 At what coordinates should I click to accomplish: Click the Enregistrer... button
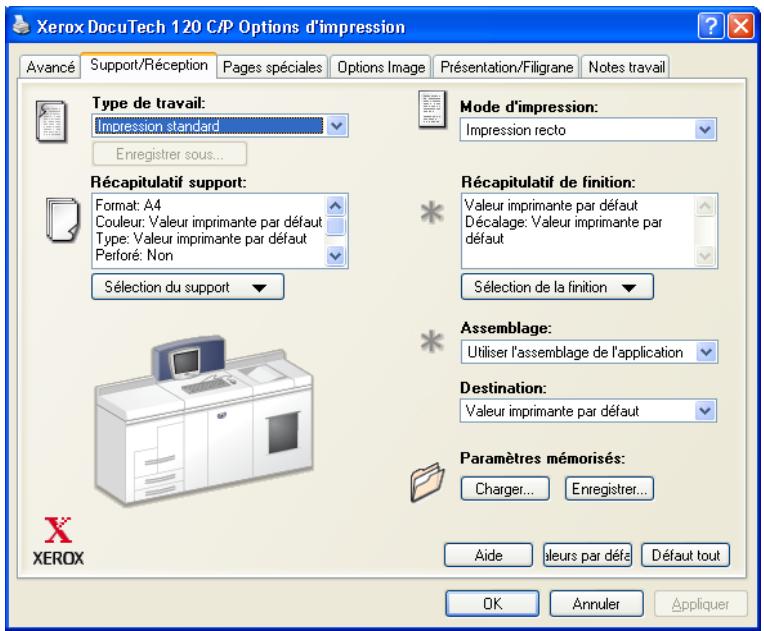[609, 489]
